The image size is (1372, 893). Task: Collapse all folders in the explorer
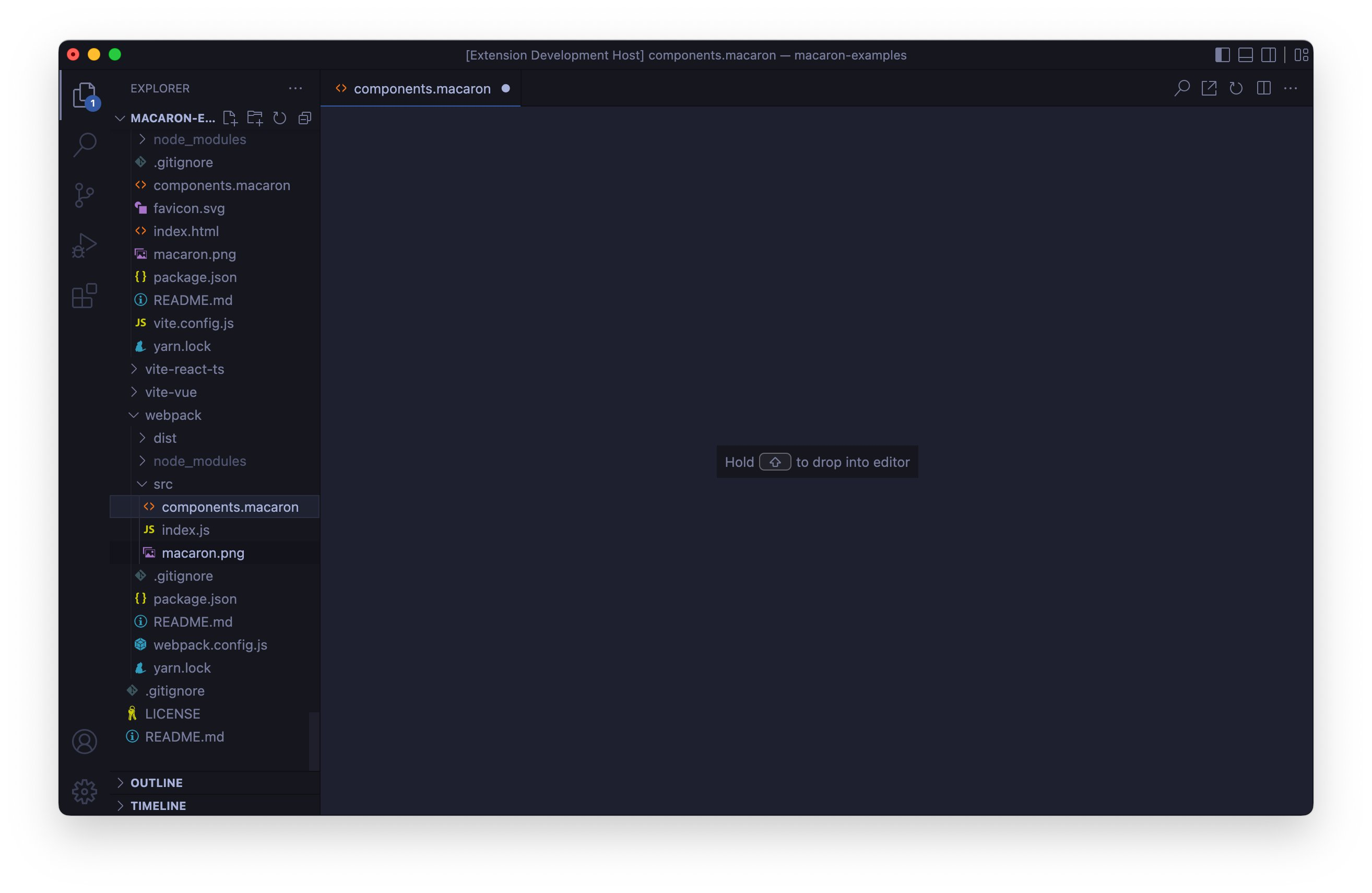[x=304, y=118]
